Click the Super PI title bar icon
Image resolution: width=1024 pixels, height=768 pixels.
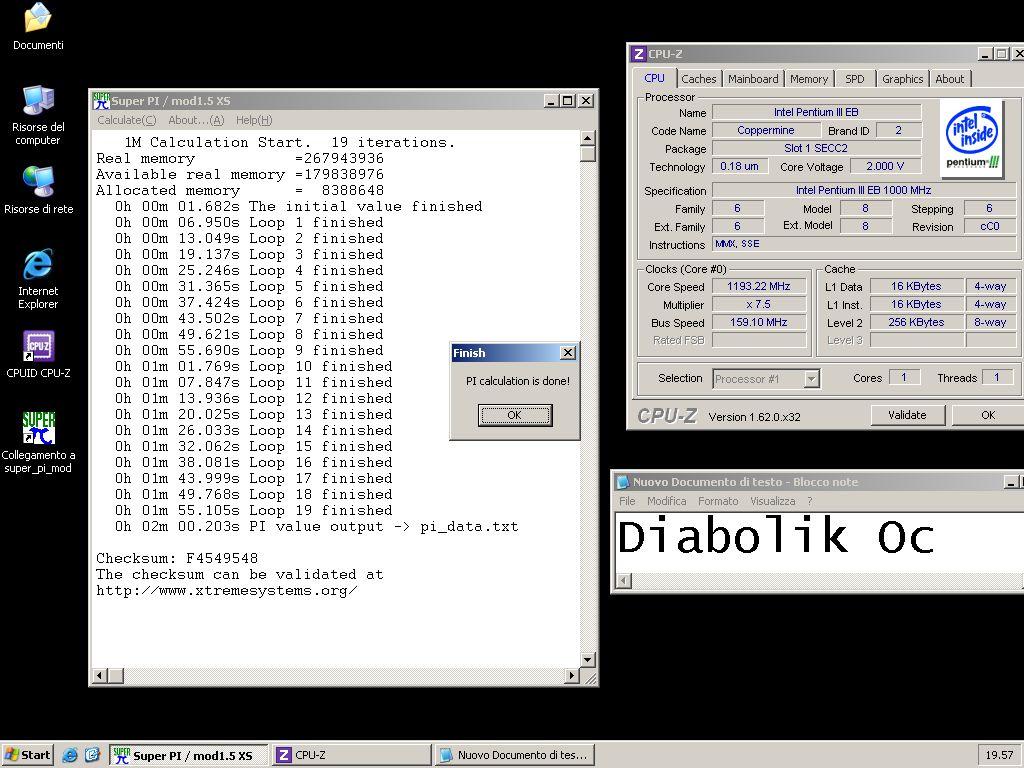click(101, 101)
